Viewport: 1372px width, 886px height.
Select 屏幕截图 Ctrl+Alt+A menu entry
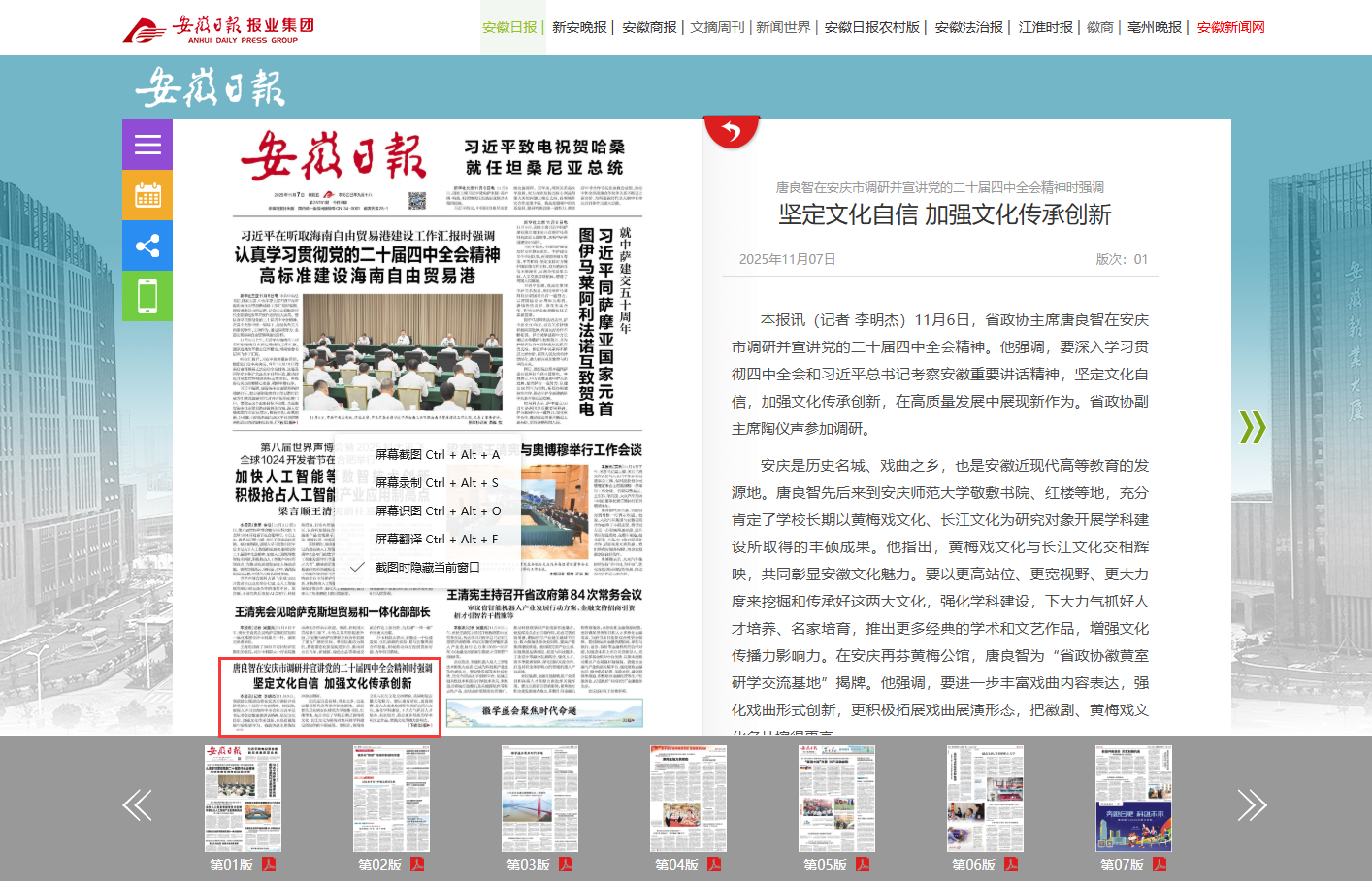[437, 454]
